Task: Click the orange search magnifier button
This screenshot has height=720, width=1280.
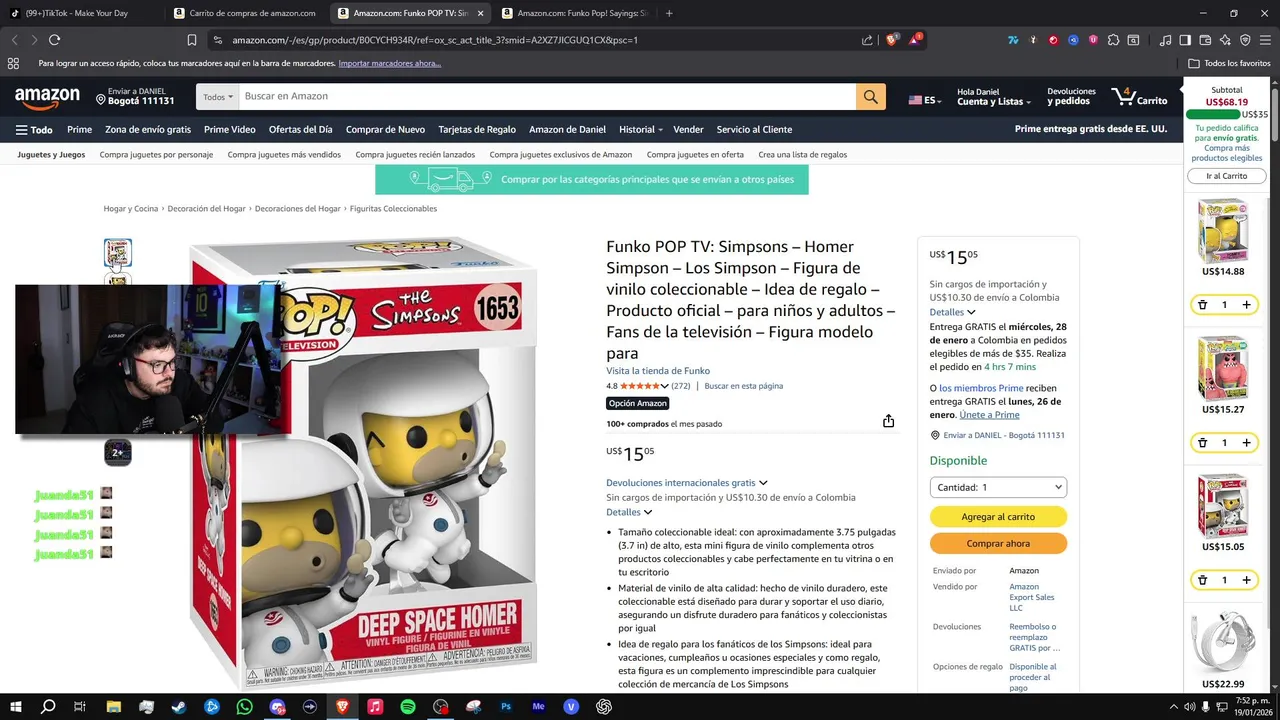Action: pyautogui.click(x=870, y=97)
